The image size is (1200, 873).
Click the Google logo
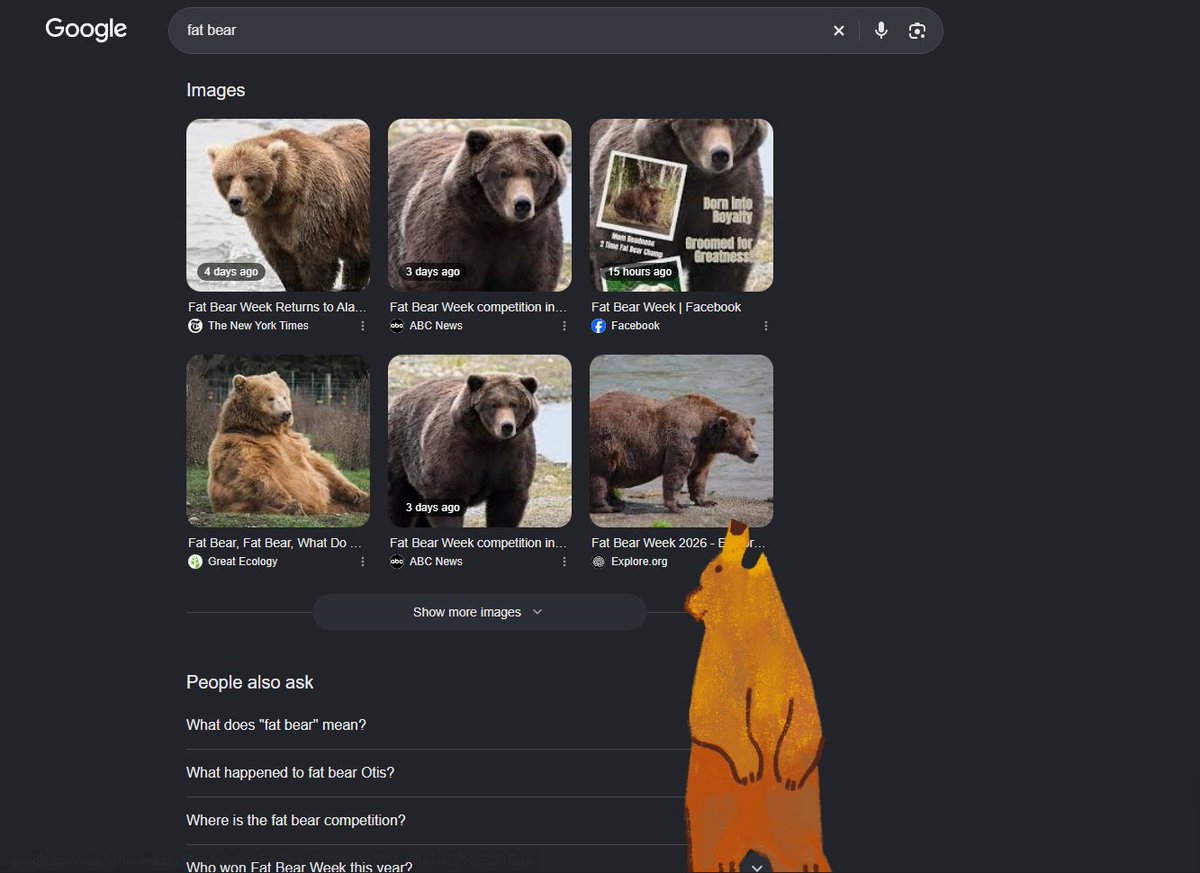86,30
